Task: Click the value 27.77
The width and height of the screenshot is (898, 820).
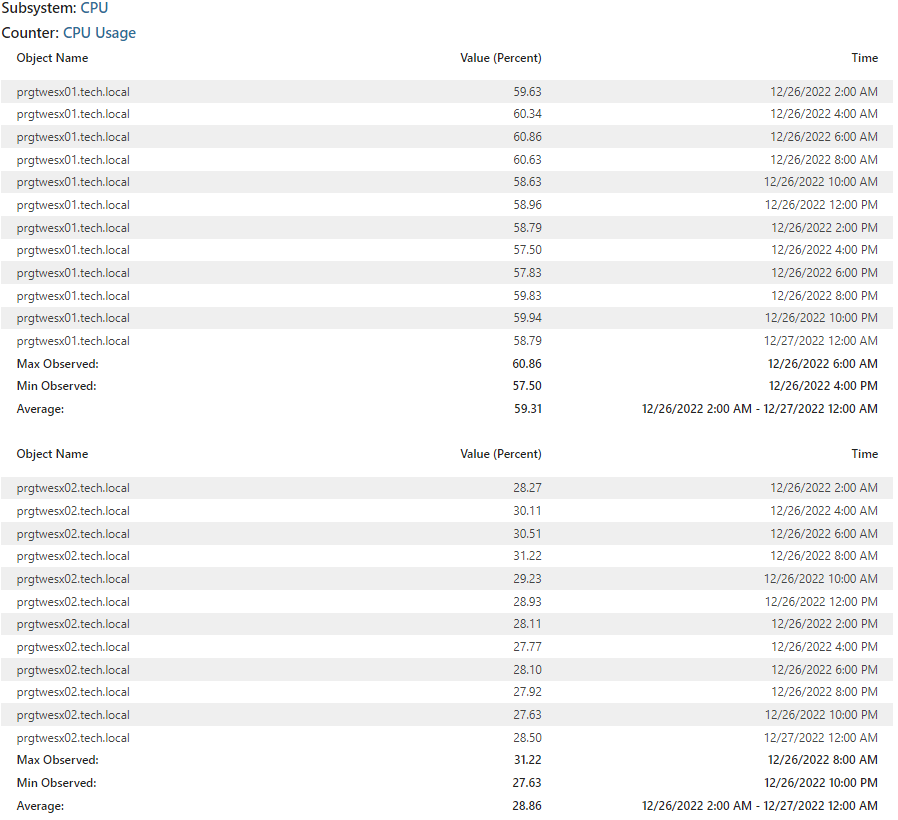Action: point(527,647)
